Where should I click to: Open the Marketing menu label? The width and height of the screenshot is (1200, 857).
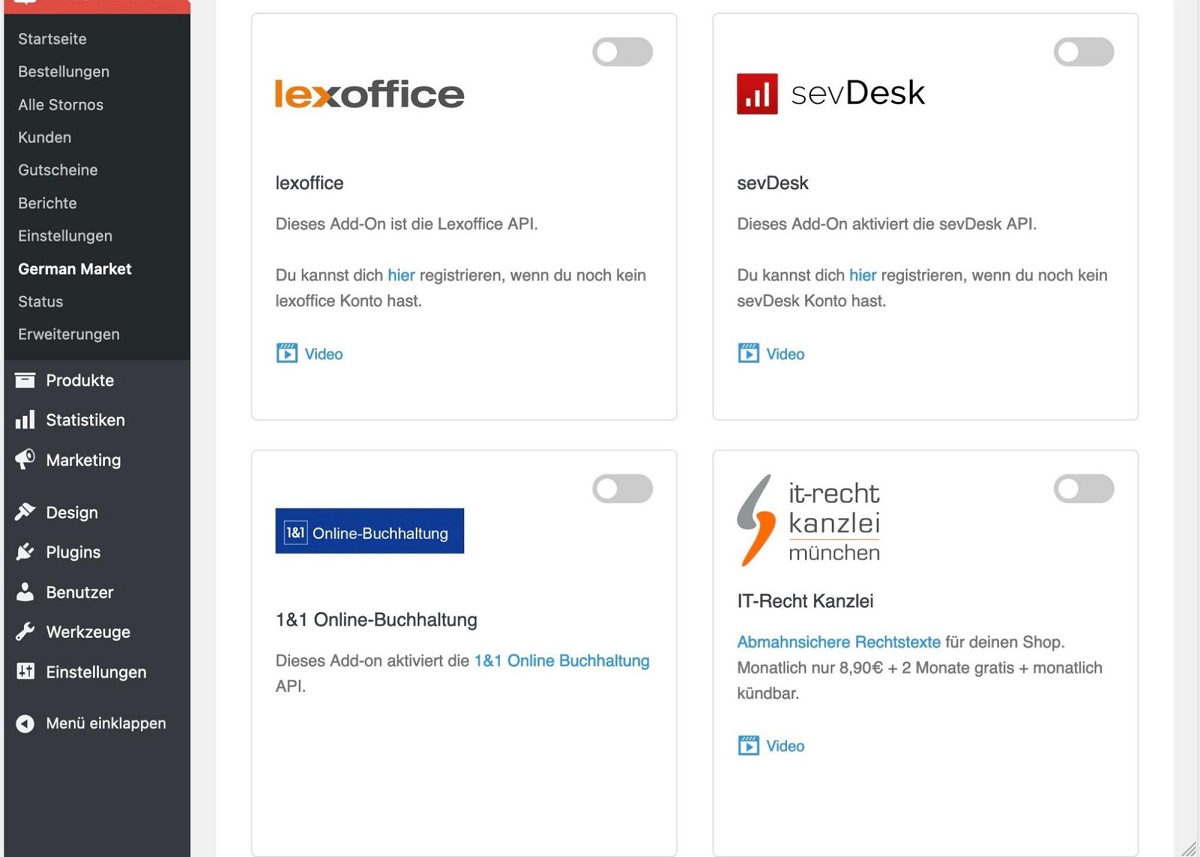tap(83, 460)
